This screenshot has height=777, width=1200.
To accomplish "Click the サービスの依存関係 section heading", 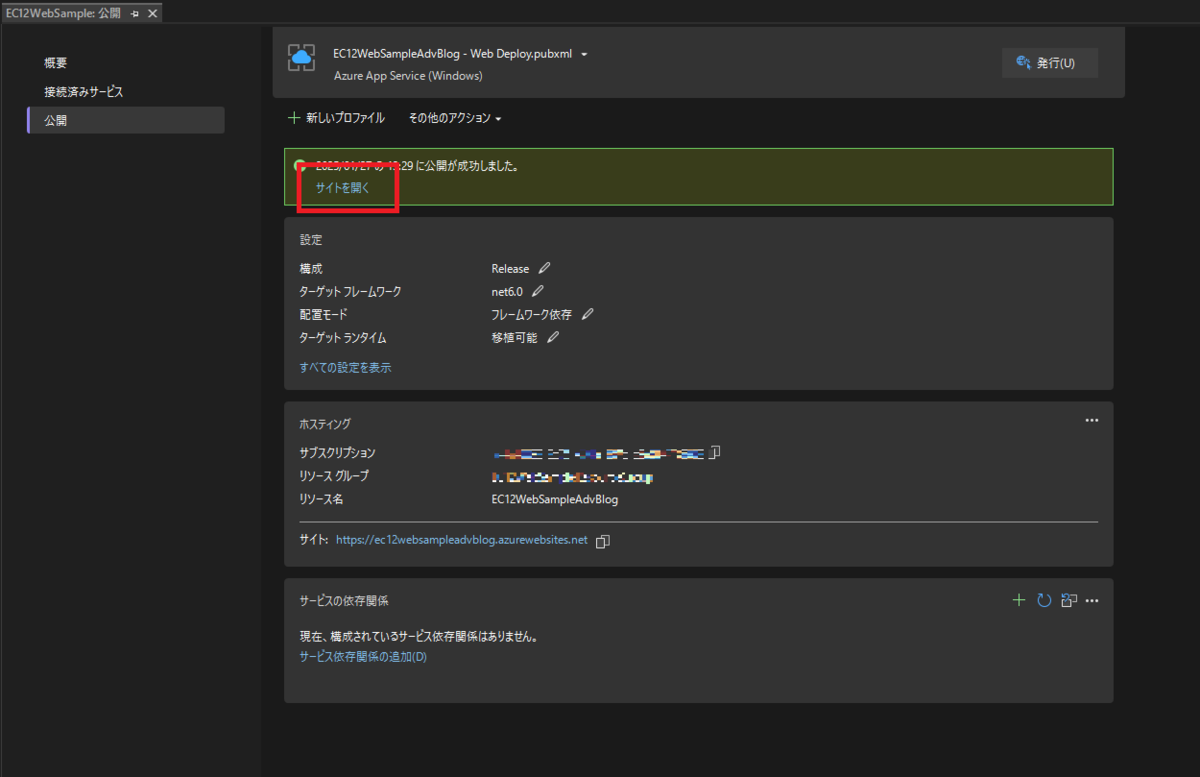I will coord(343,601).
